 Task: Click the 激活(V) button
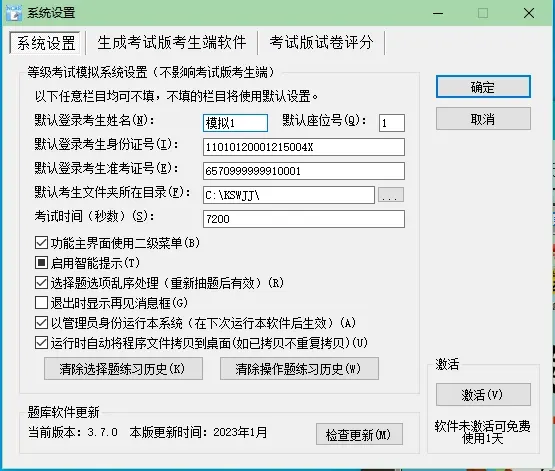point(483,395)
